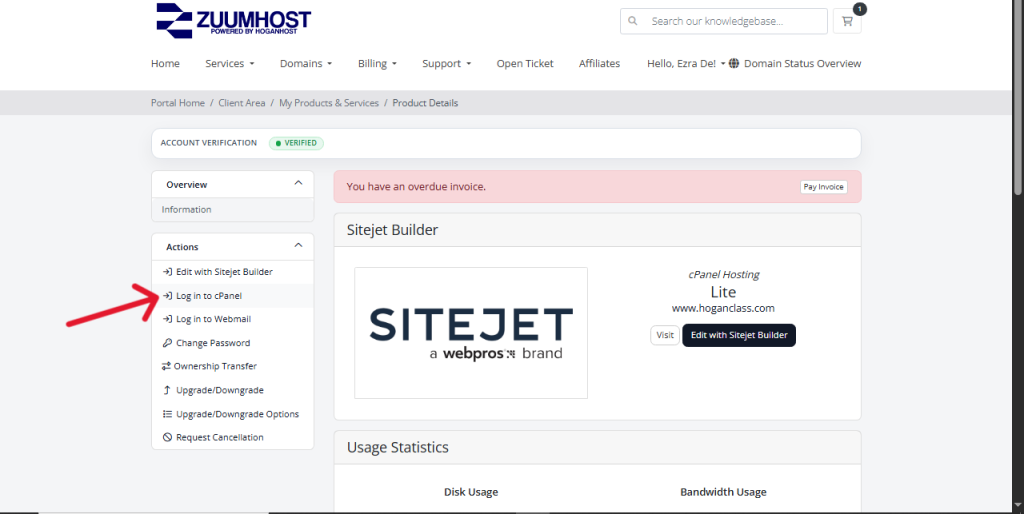
Task: Click the search magnifier icon
Action: 632,21
